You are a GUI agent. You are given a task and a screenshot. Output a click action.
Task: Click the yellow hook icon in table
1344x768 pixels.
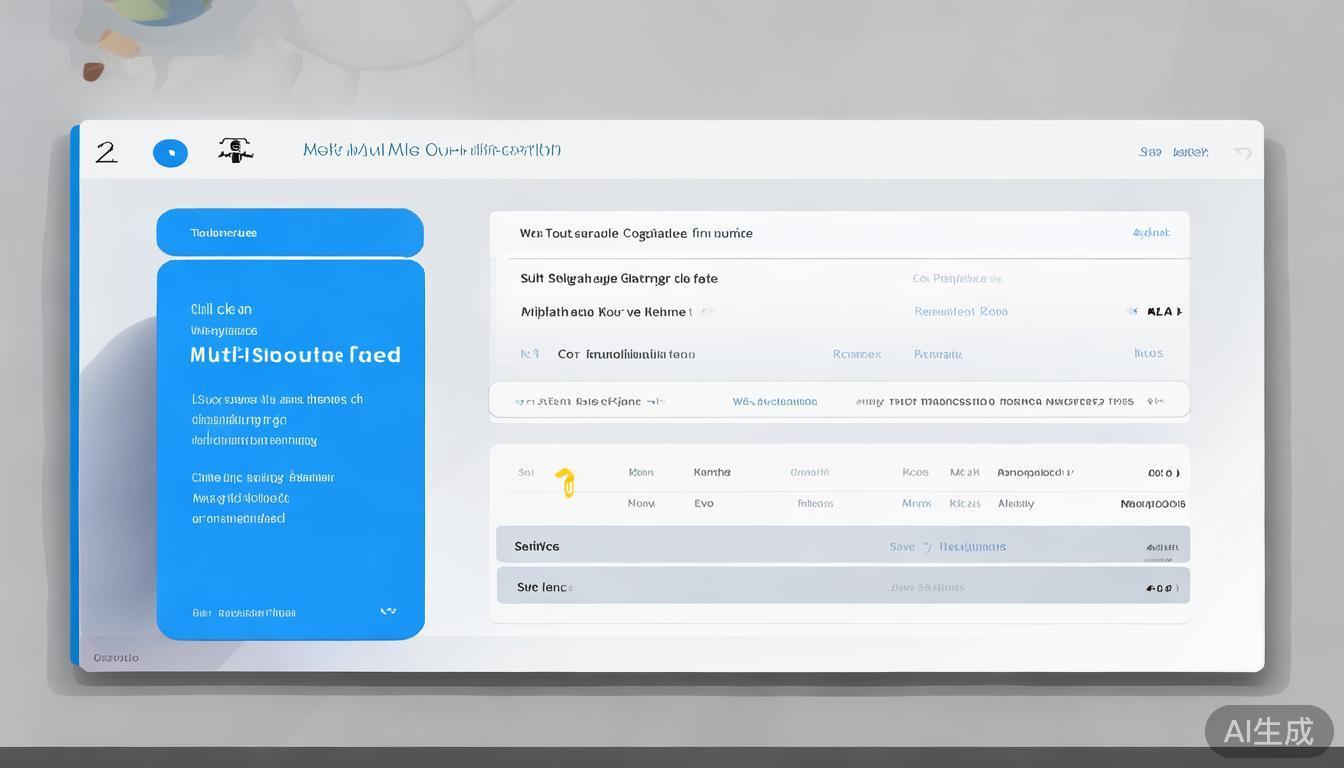click(x=566, y=482)
